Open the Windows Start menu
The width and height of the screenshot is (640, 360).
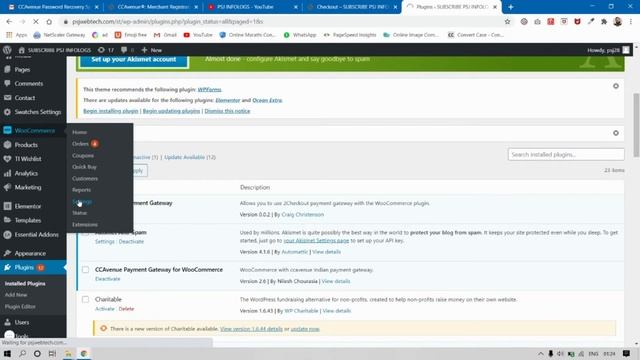point(7,353)
